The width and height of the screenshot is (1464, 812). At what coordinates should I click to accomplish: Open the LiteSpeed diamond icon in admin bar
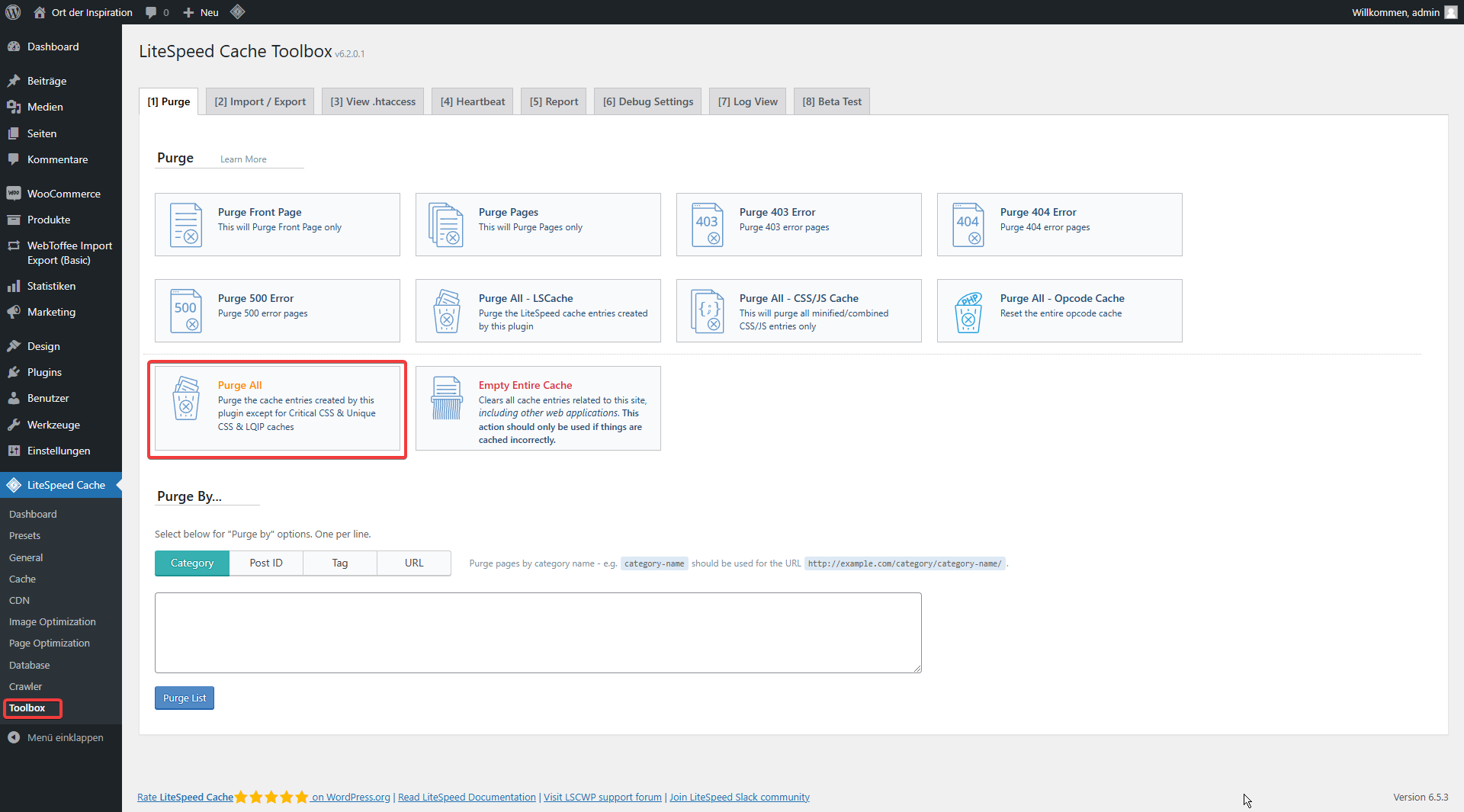point(237,11)
